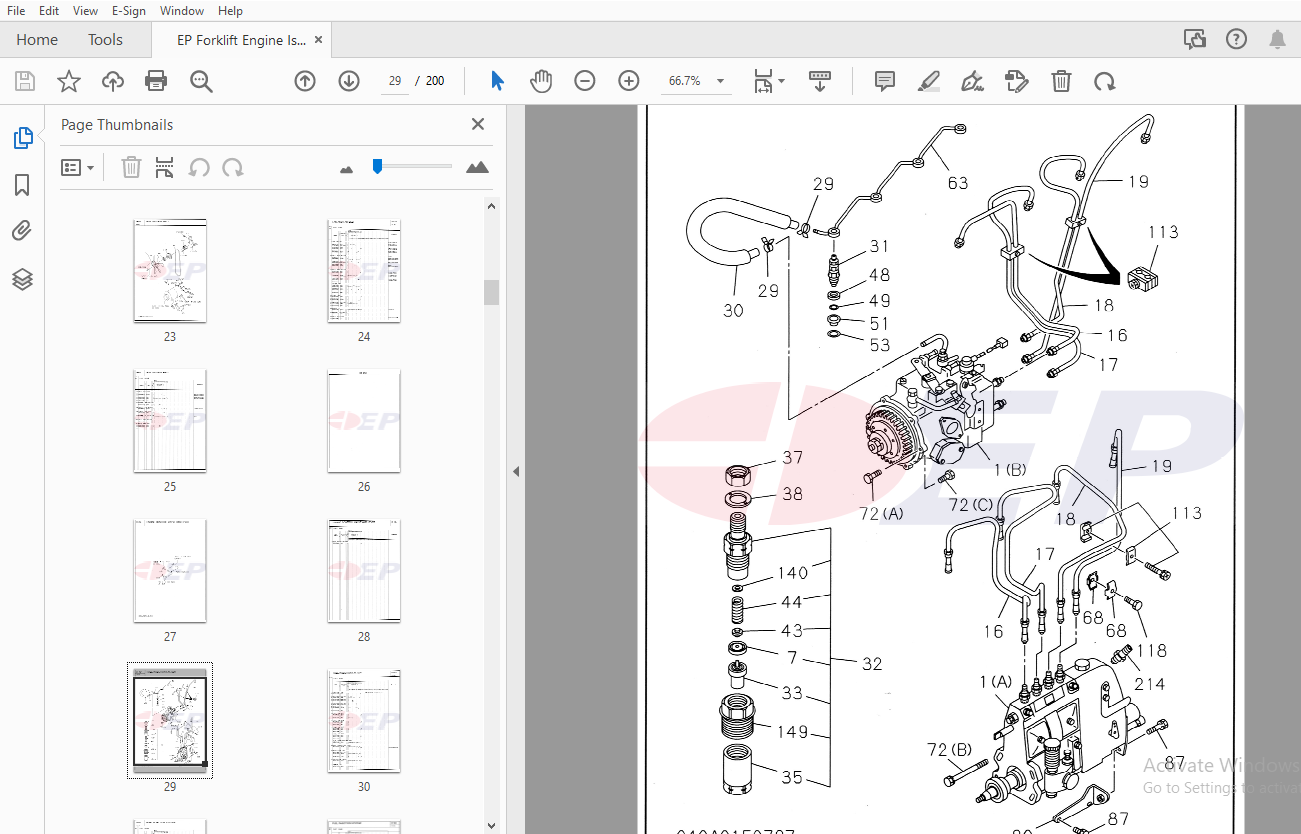Close the EP Forklift Engine tab
This screenshot has width=1301, height=834.
319,40
